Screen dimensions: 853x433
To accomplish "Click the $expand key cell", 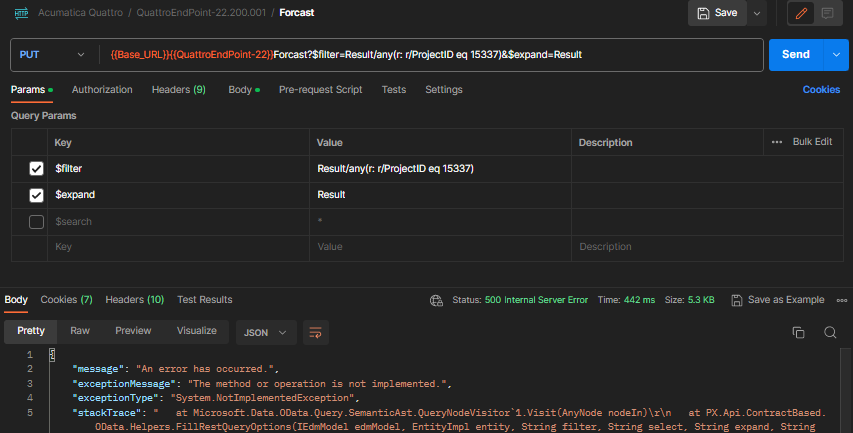I will tap(178, 195).
